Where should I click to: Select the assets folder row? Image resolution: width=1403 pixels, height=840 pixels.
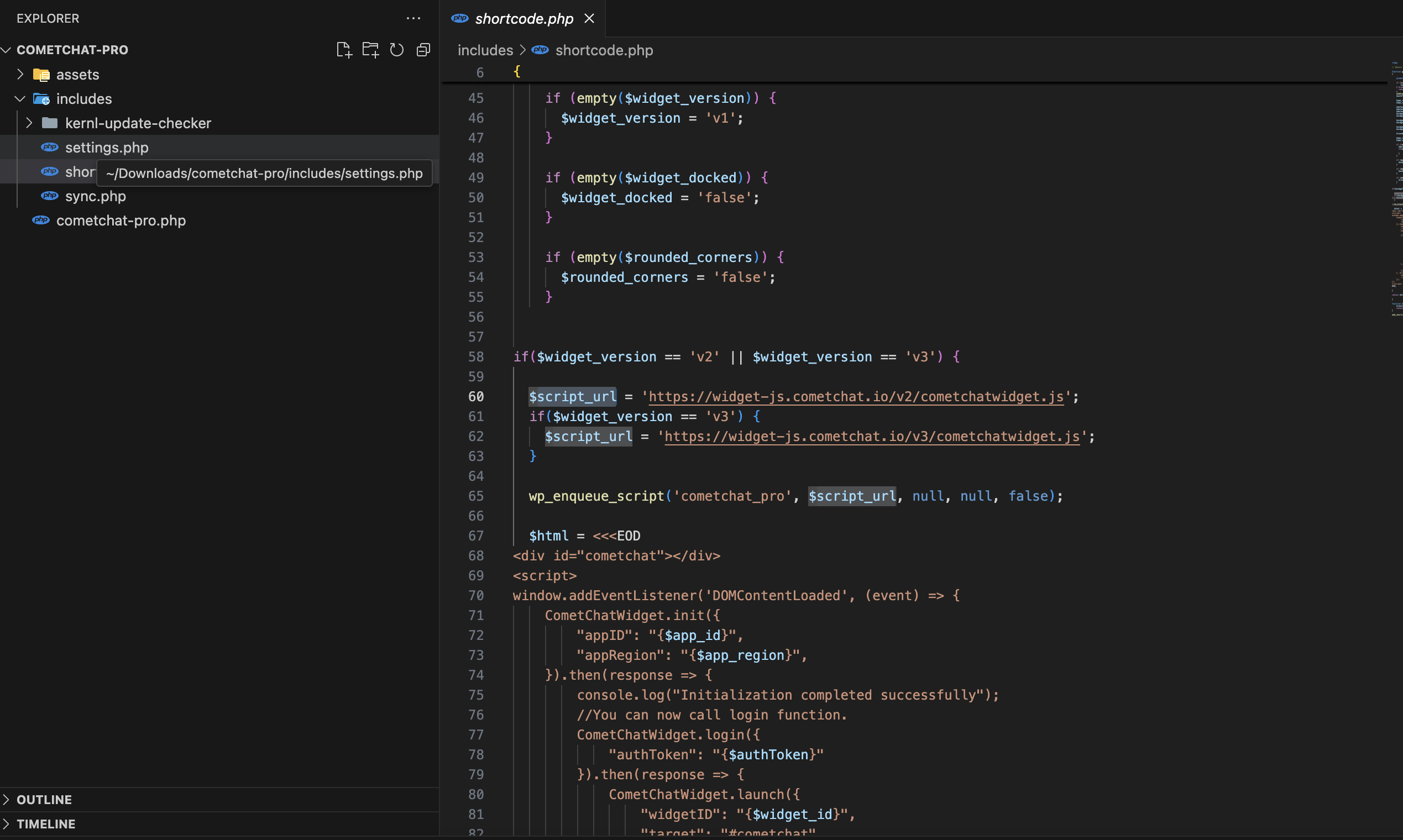219,74
